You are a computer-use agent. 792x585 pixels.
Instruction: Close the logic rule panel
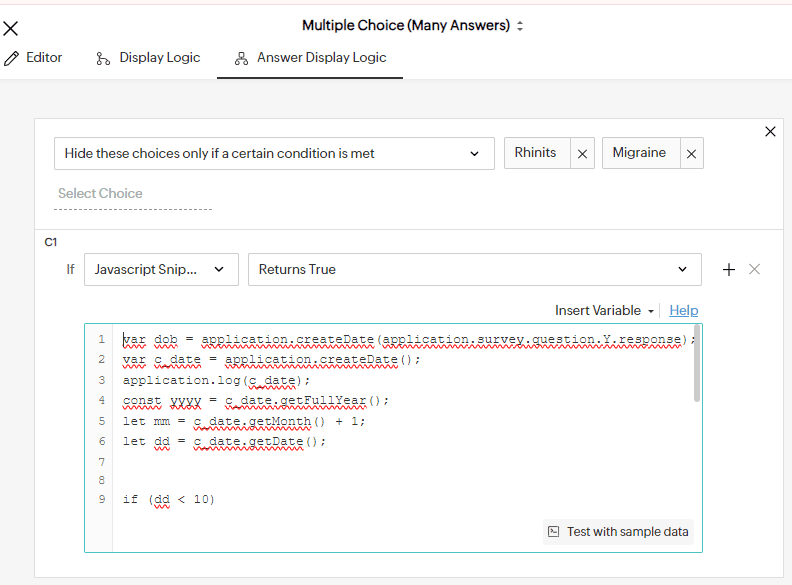pos(770,131)
